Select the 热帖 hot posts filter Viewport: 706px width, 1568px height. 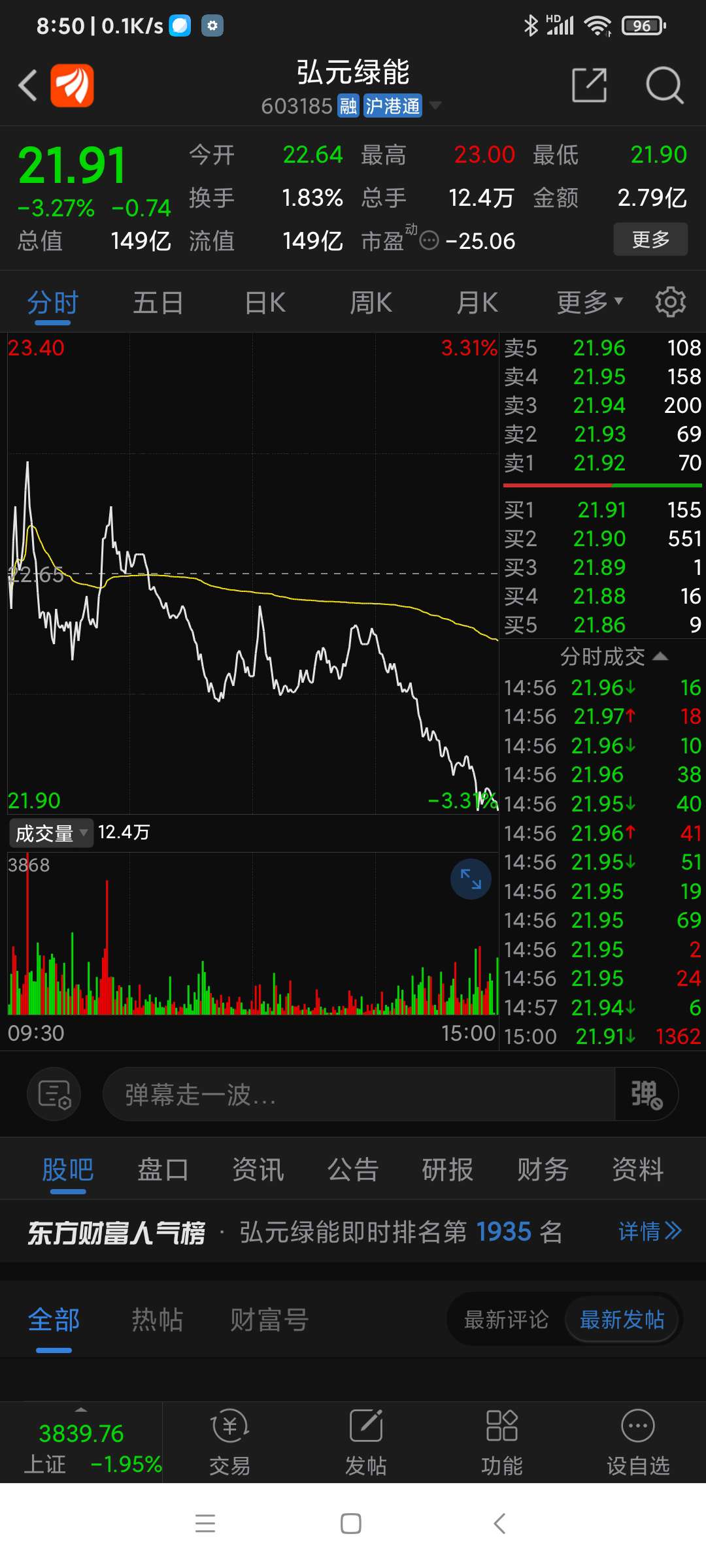pyautogui.click(x=158, y=1320)
